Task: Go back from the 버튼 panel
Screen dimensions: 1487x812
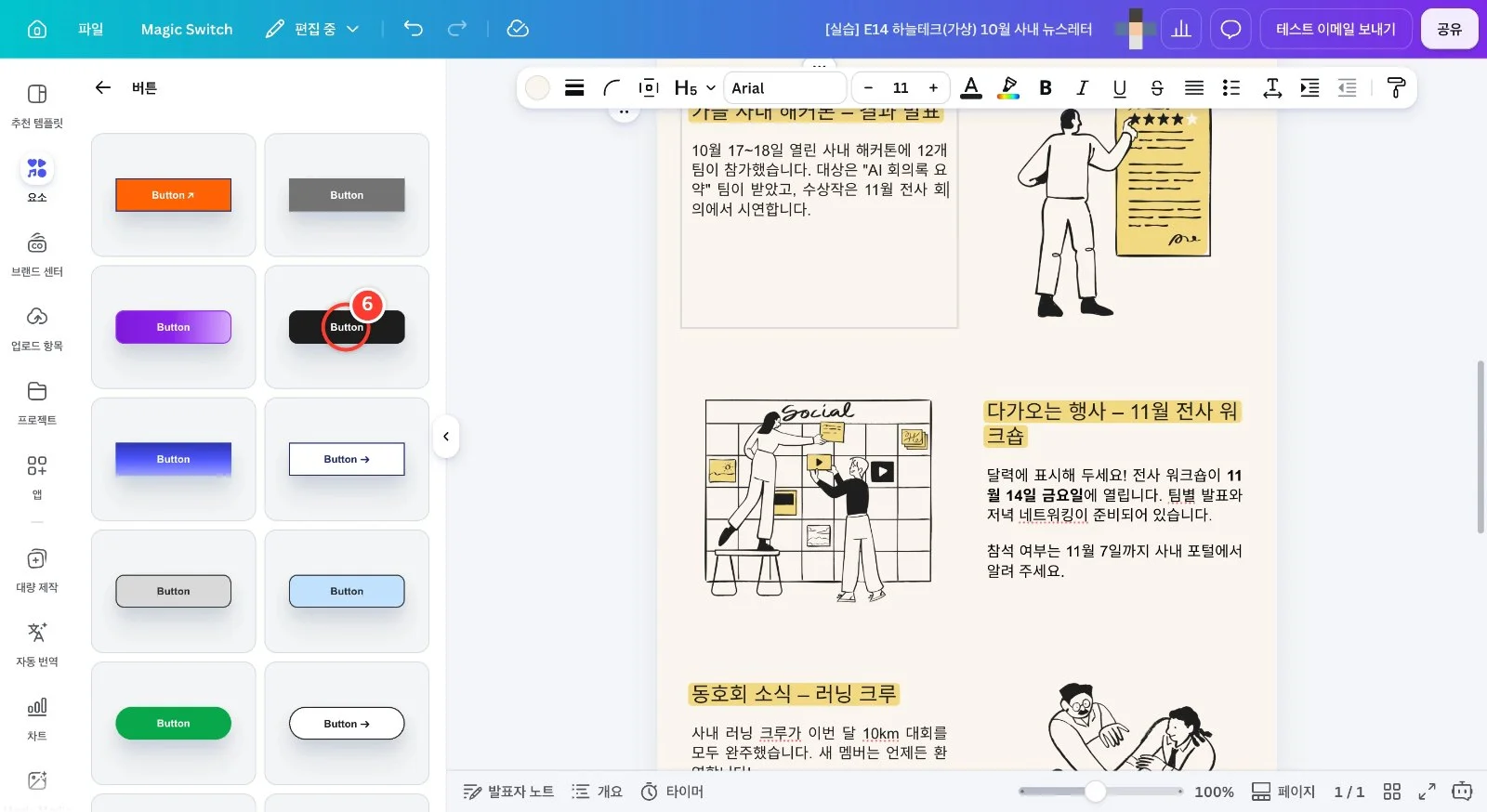Action: click(103, 87)
